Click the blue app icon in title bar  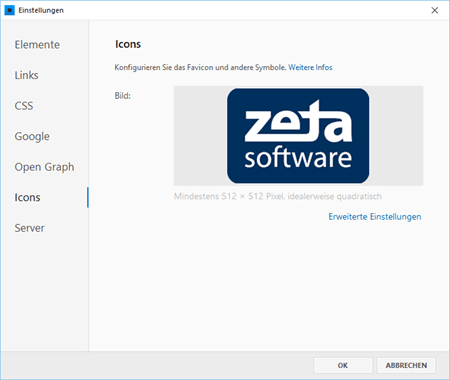tap(10, 10)
